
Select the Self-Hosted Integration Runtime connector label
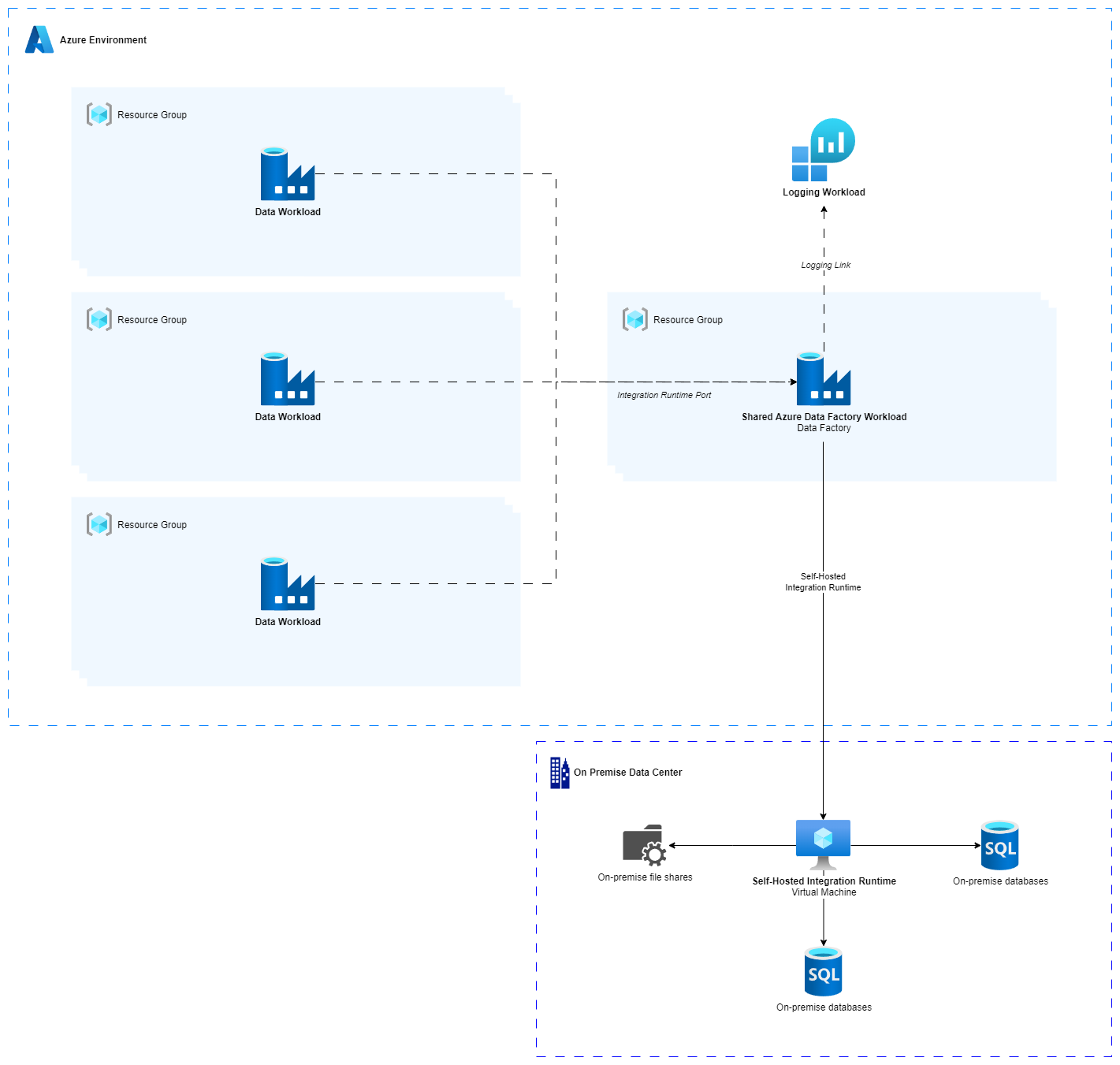click(823, 582)
